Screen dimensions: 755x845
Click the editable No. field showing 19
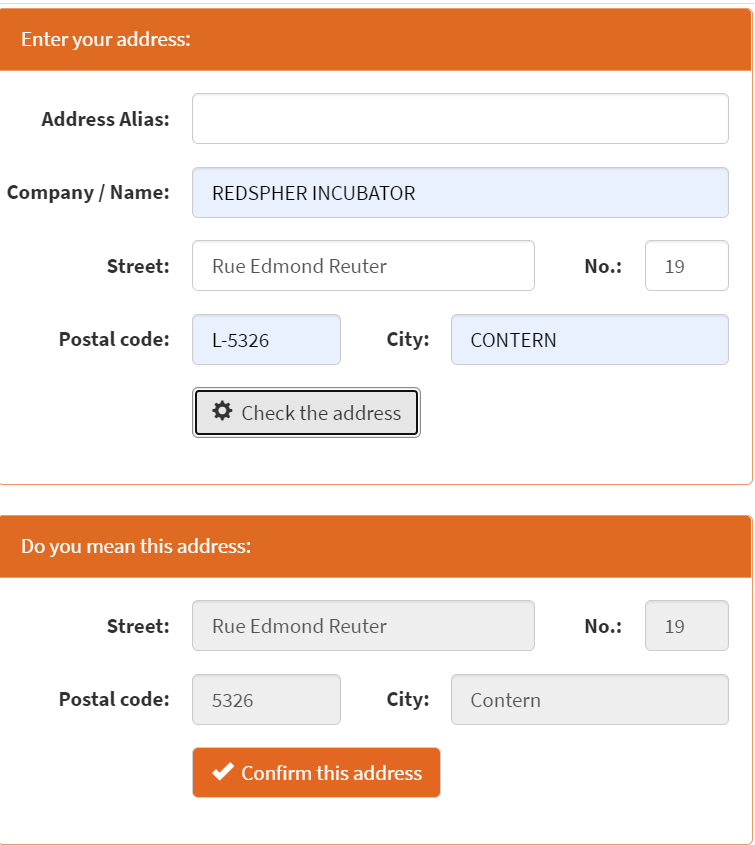tap(687, 266)
